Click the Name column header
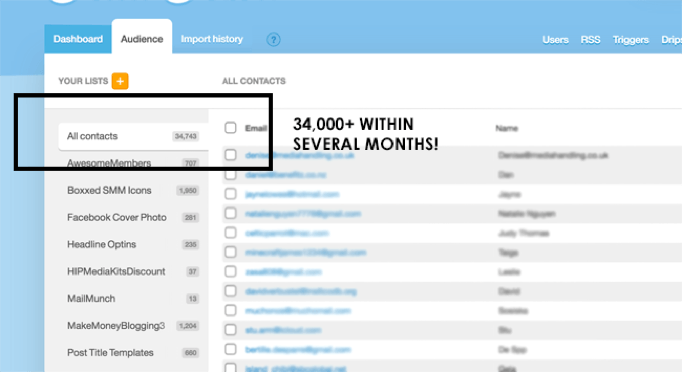 (x=507, y=128)
